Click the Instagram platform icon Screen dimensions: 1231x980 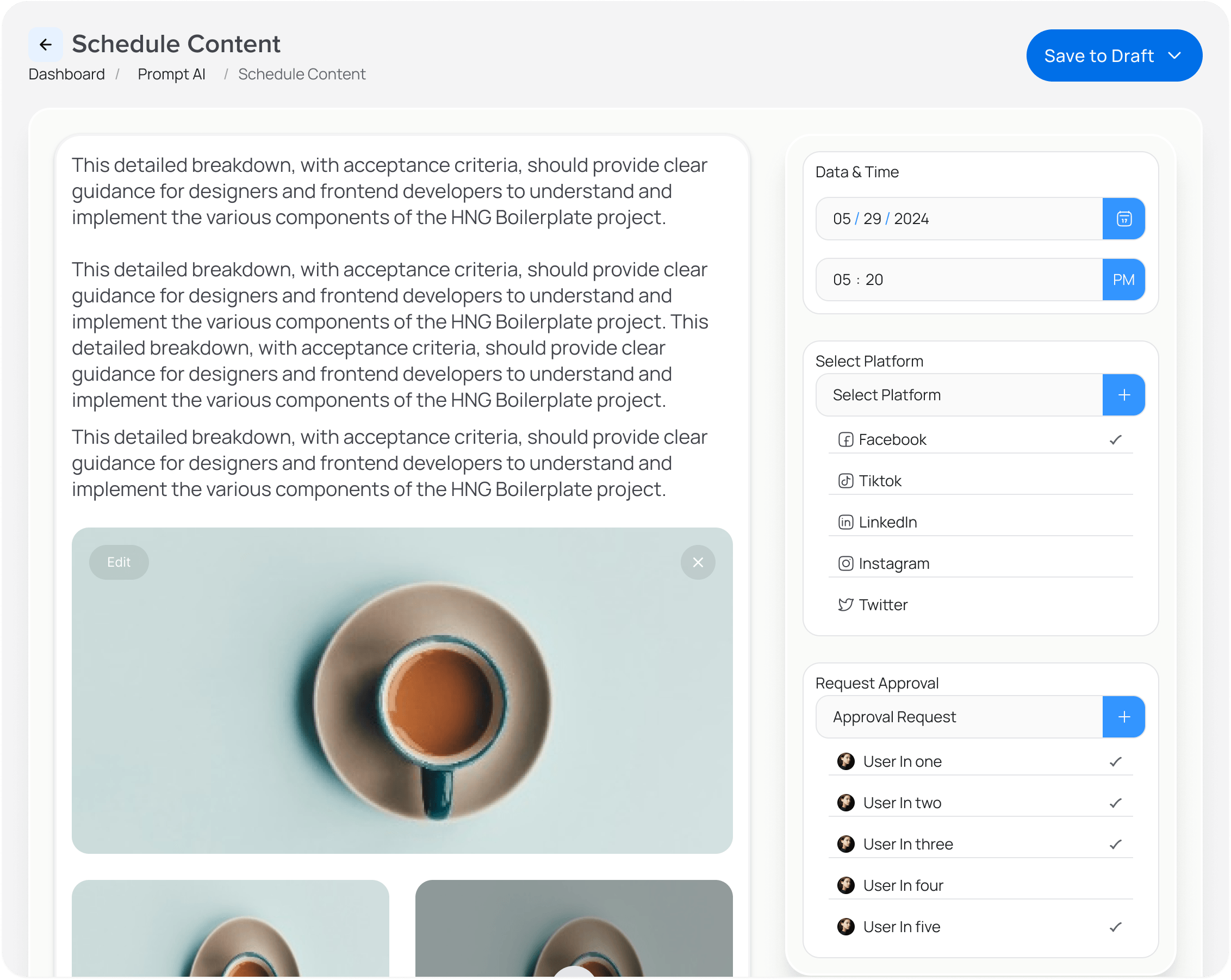(x=845, y=563)
